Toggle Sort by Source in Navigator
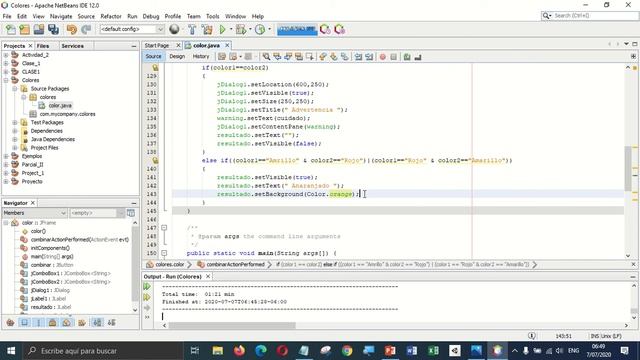This screenshot has height=360, width=640. [111, 323]
